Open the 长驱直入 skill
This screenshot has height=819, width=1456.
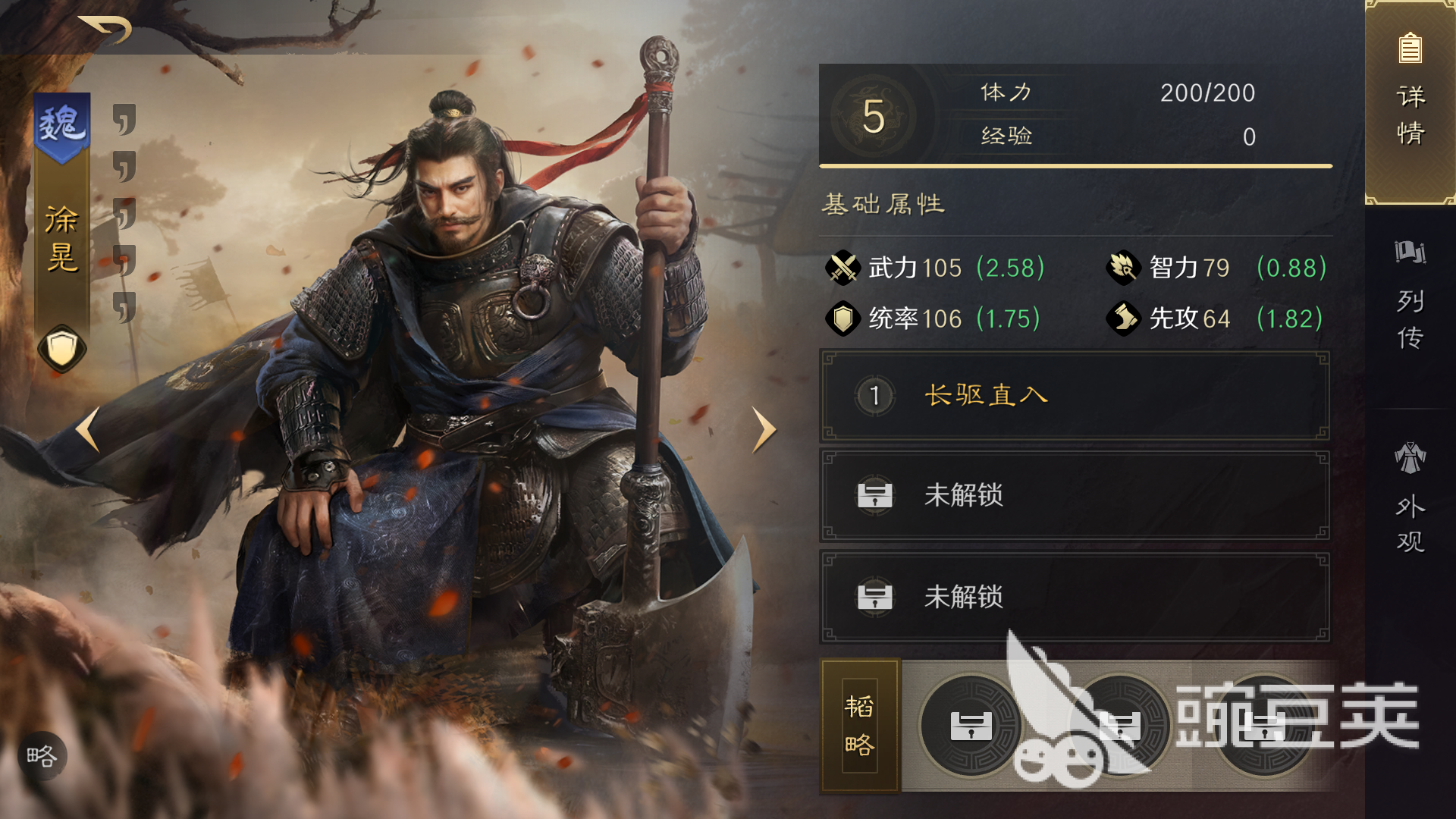pyautogui.click(x=1075, y=396)
